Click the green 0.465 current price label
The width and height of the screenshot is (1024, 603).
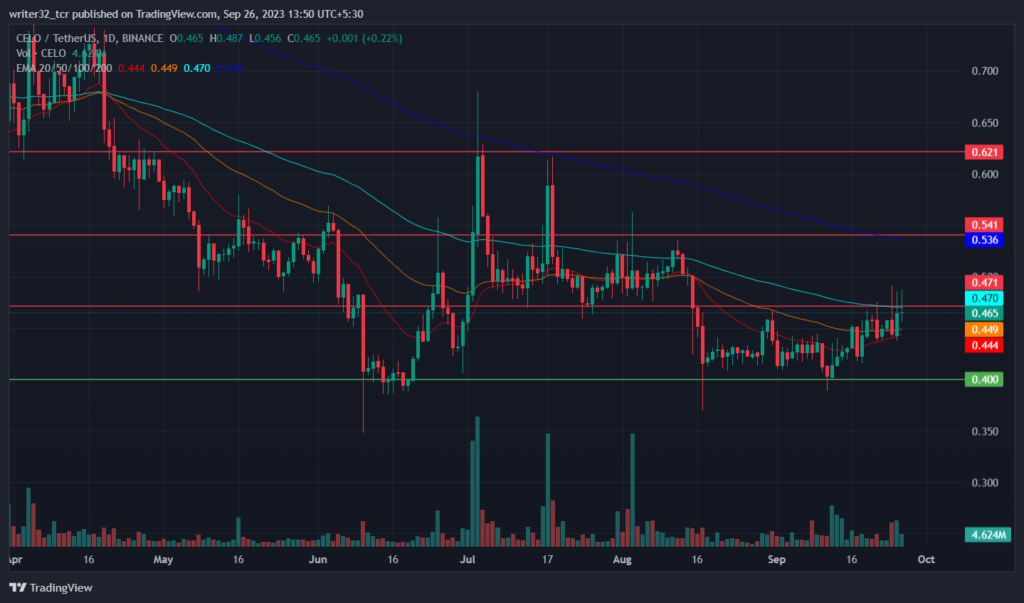coord(984,314)
